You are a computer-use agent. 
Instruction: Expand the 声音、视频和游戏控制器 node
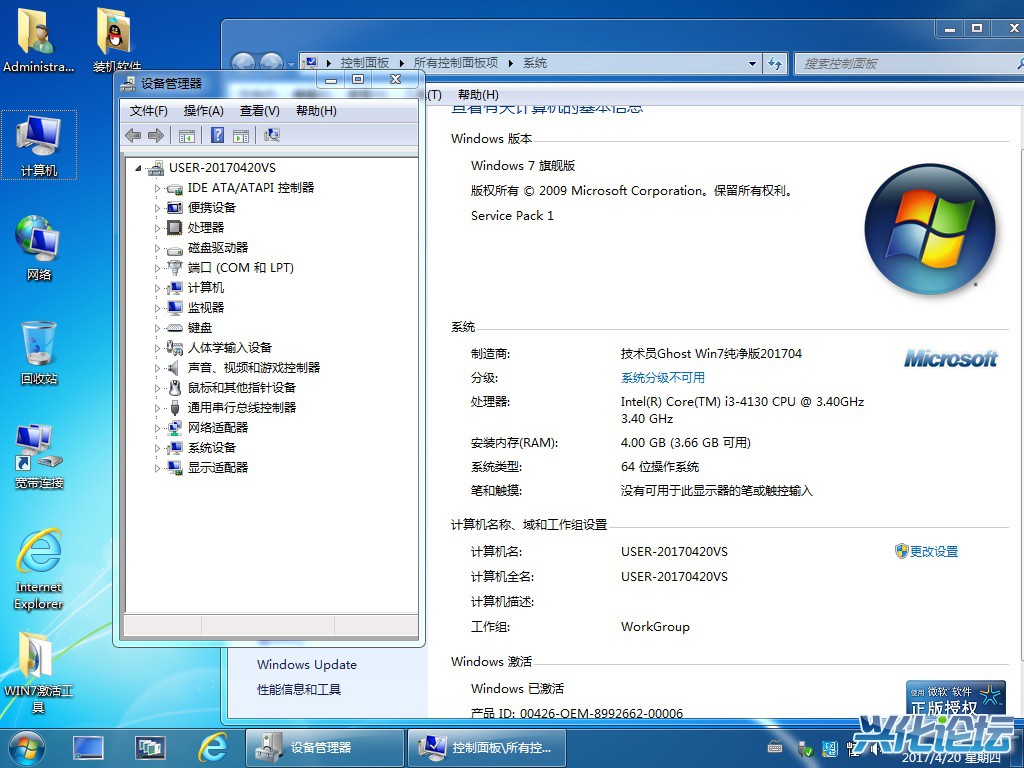click(x=157, y=368)
